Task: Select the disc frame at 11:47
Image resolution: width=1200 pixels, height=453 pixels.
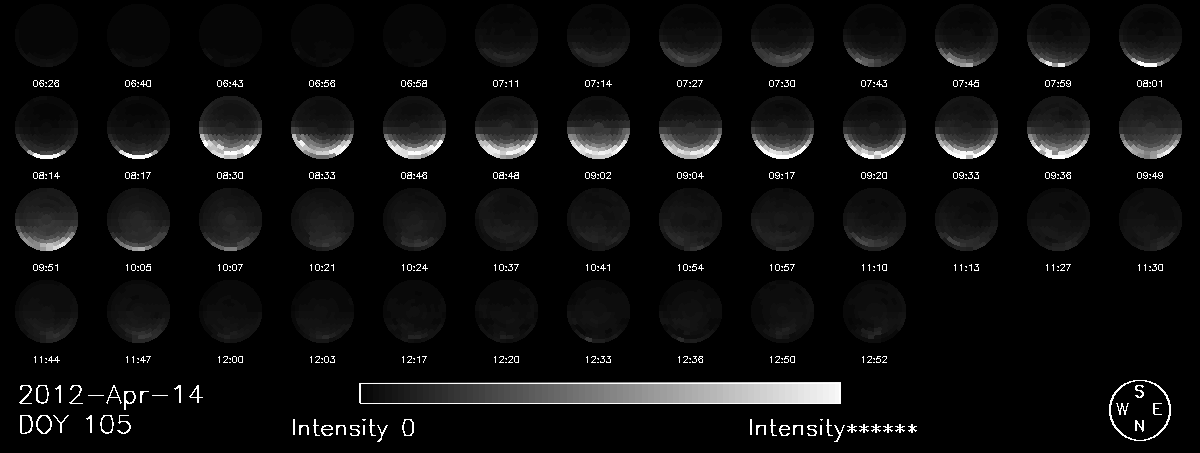Action: point(139,313)
